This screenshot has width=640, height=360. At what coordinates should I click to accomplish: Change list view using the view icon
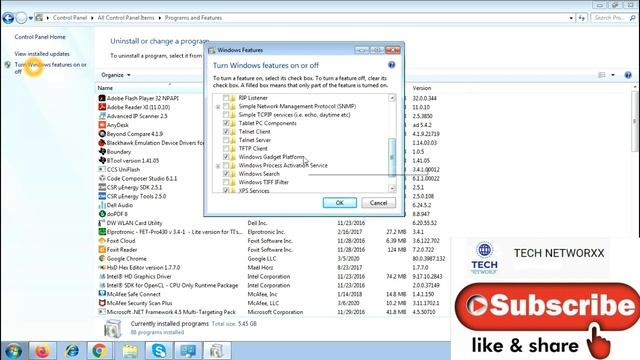point(602,75)
